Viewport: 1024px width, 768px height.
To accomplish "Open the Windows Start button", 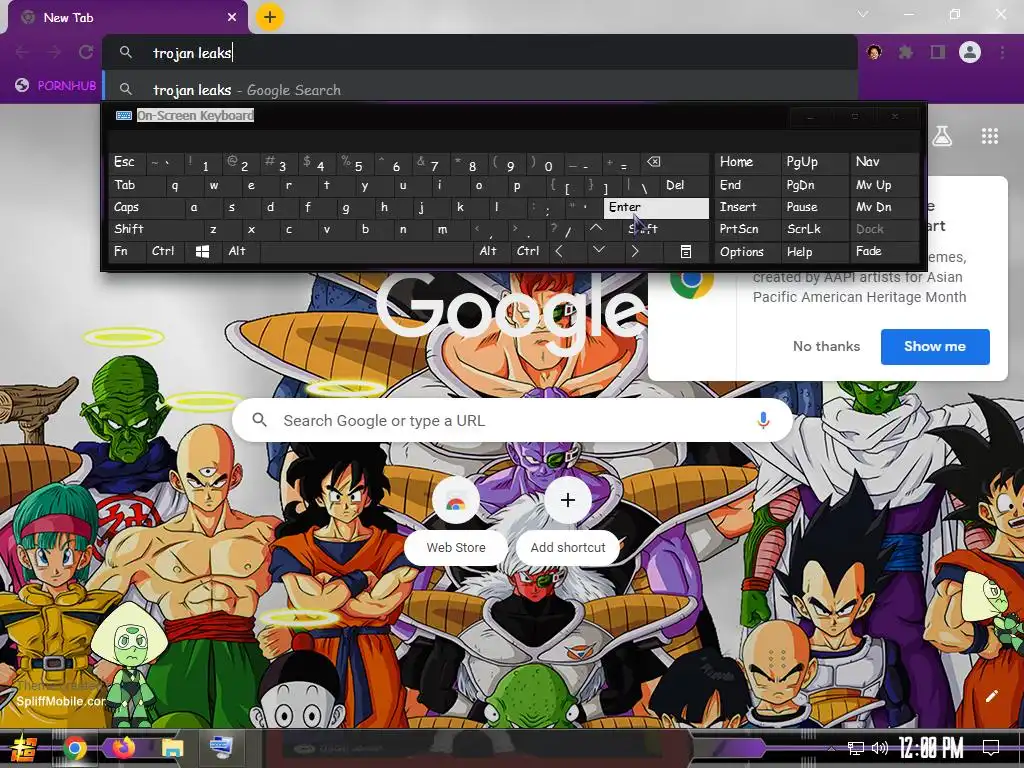I will [24, 748].
